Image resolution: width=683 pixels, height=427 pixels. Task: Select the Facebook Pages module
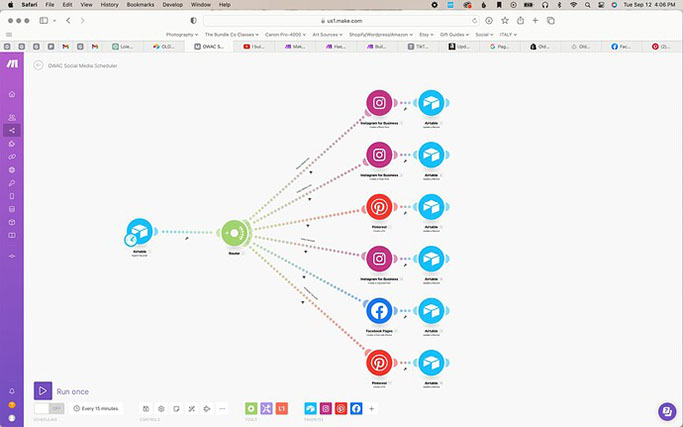pyautogui.click(x=379, y=311)
